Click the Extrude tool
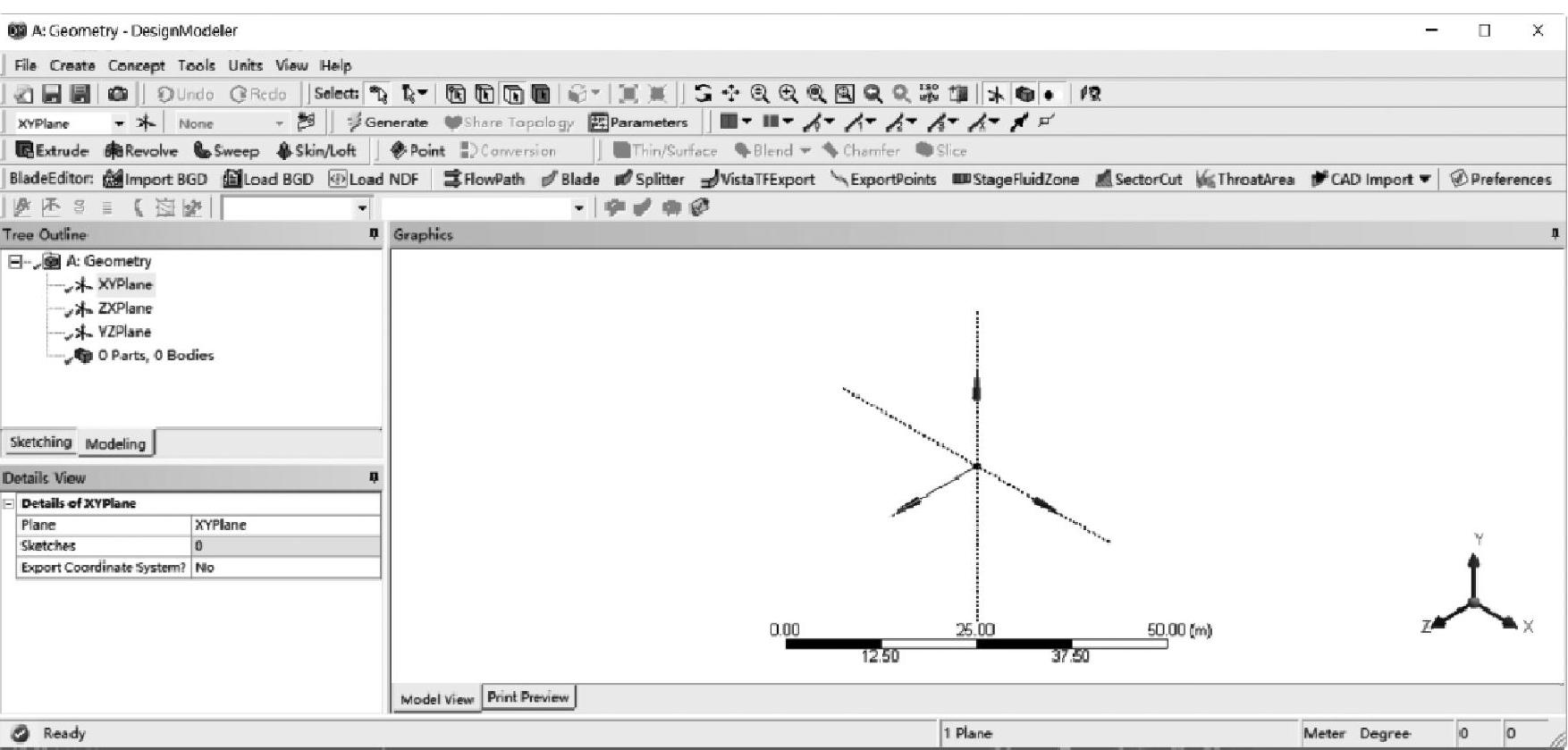Image resolution: width=1568 pixels, height=750 pixels. click(x=53, y=150)
